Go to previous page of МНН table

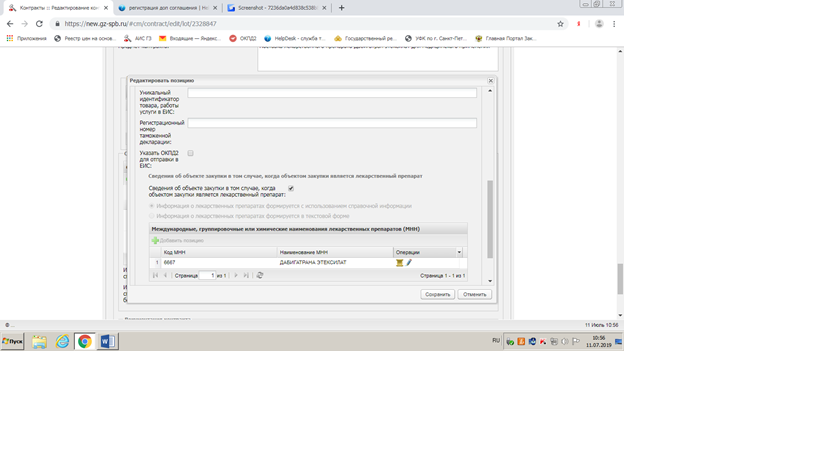166,275
